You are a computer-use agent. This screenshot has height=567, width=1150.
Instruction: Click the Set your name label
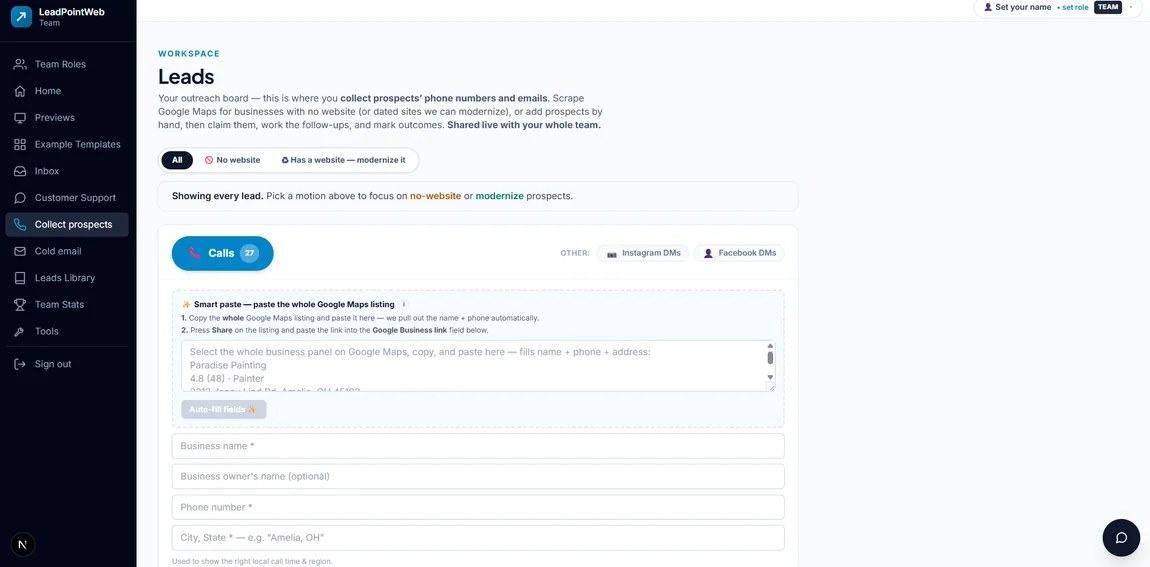click(1023, 7)
